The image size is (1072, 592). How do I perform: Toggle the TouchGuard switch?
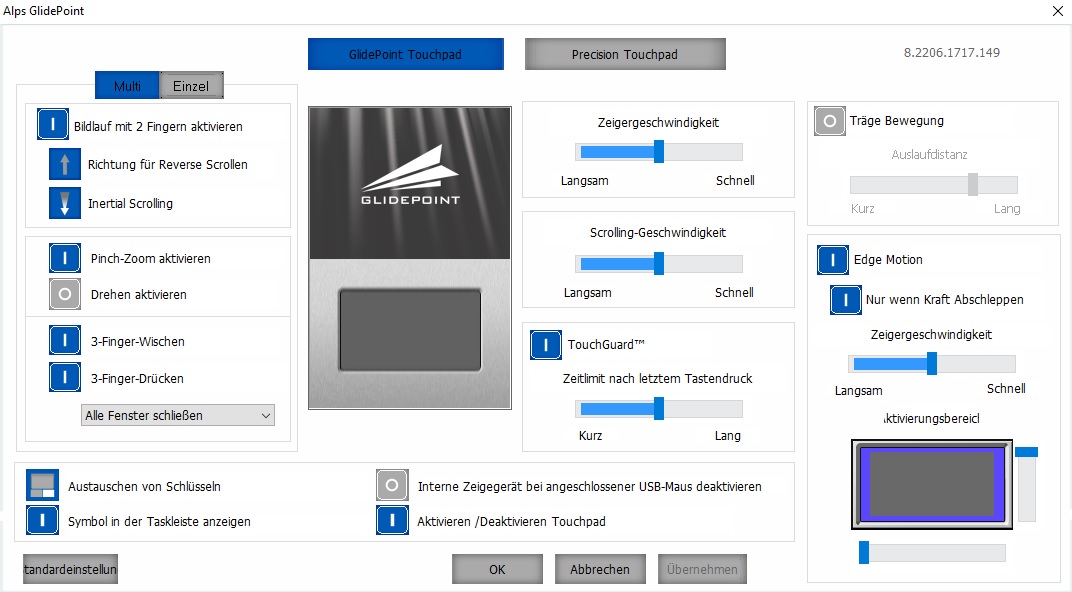(x=546, y=345)
